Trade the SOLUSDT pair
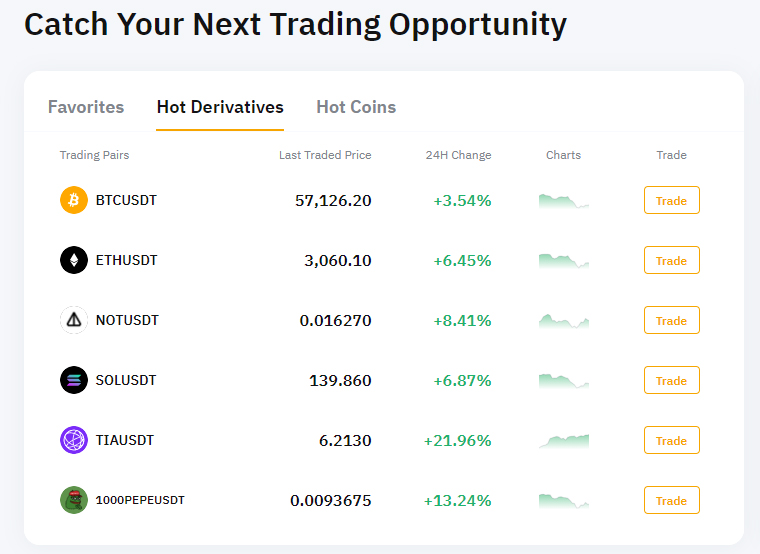The image size is (760, 554). click(671, 381)
